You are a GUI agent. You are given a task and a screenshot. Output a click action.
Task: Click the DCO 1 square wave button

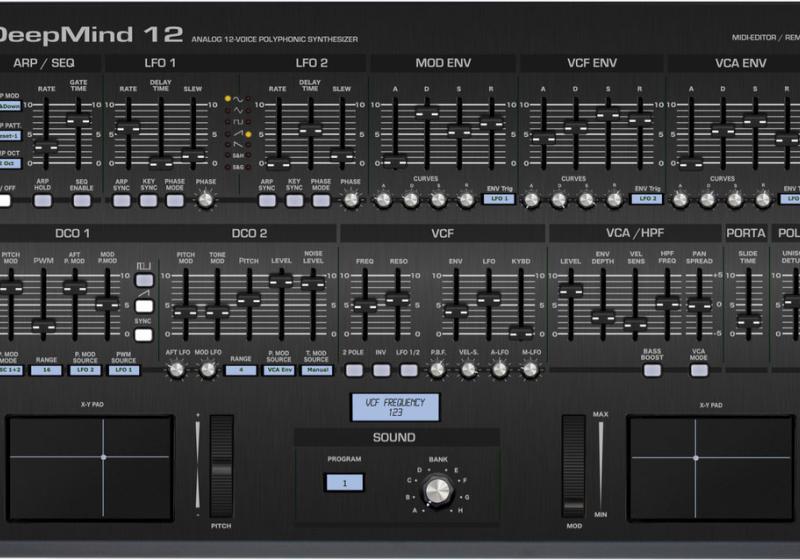144,280
